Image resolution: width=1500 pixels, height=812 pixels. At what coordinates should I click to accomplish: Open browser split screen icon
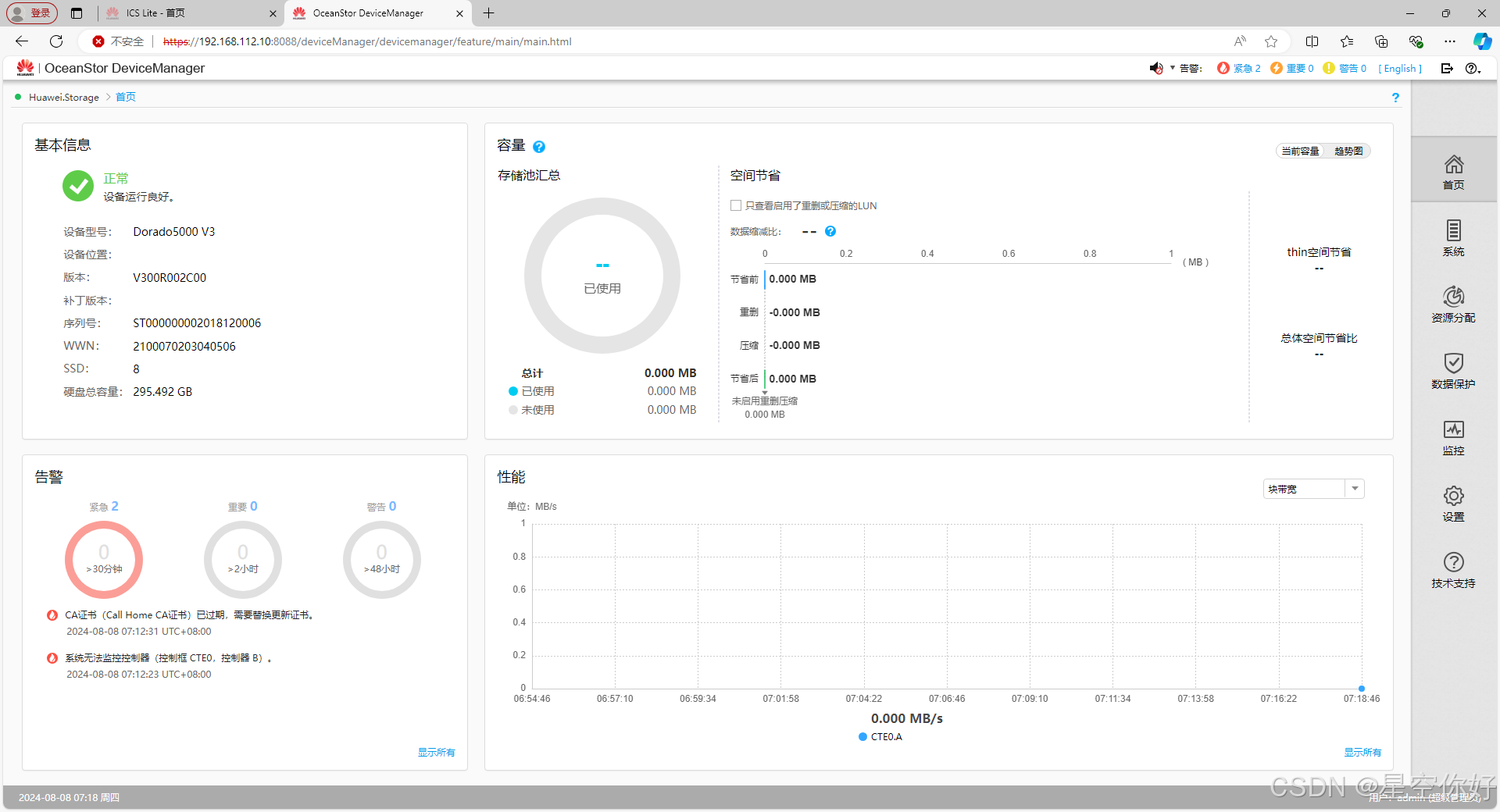[1312, 41]
